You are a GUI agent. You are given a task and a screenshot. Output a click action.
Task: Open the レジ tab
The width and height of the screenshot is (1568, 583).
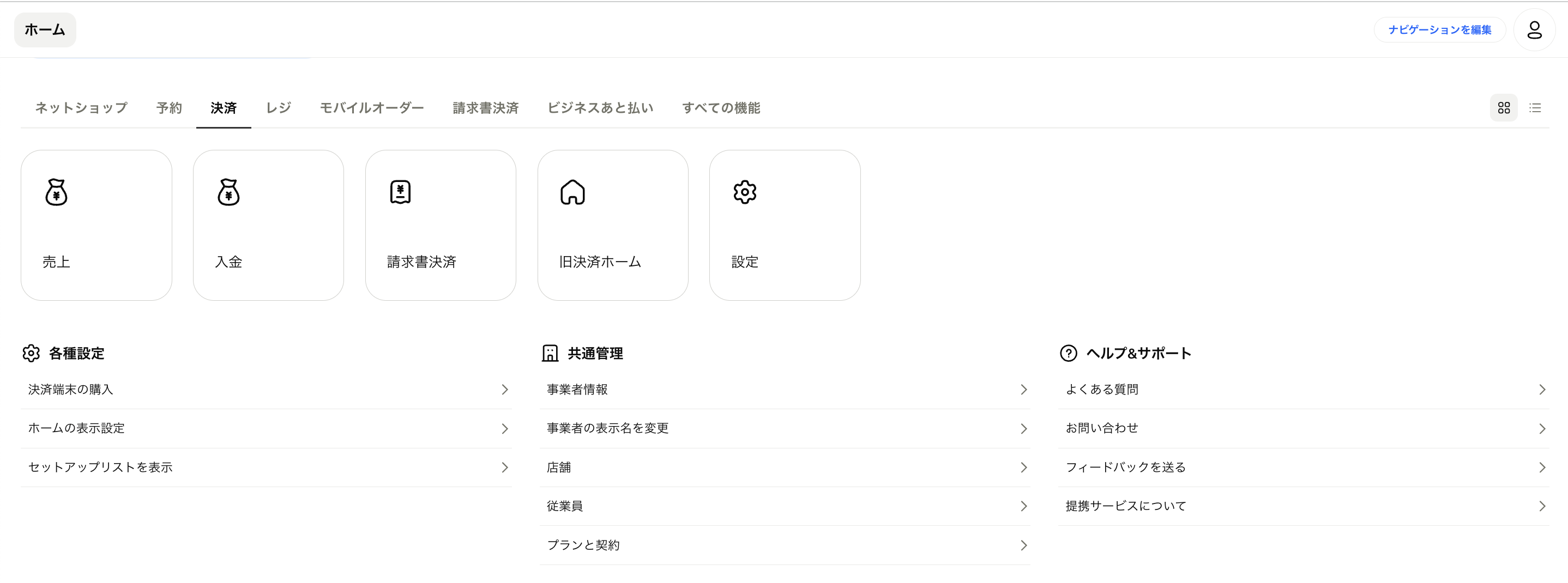click(x=279, y=108)
